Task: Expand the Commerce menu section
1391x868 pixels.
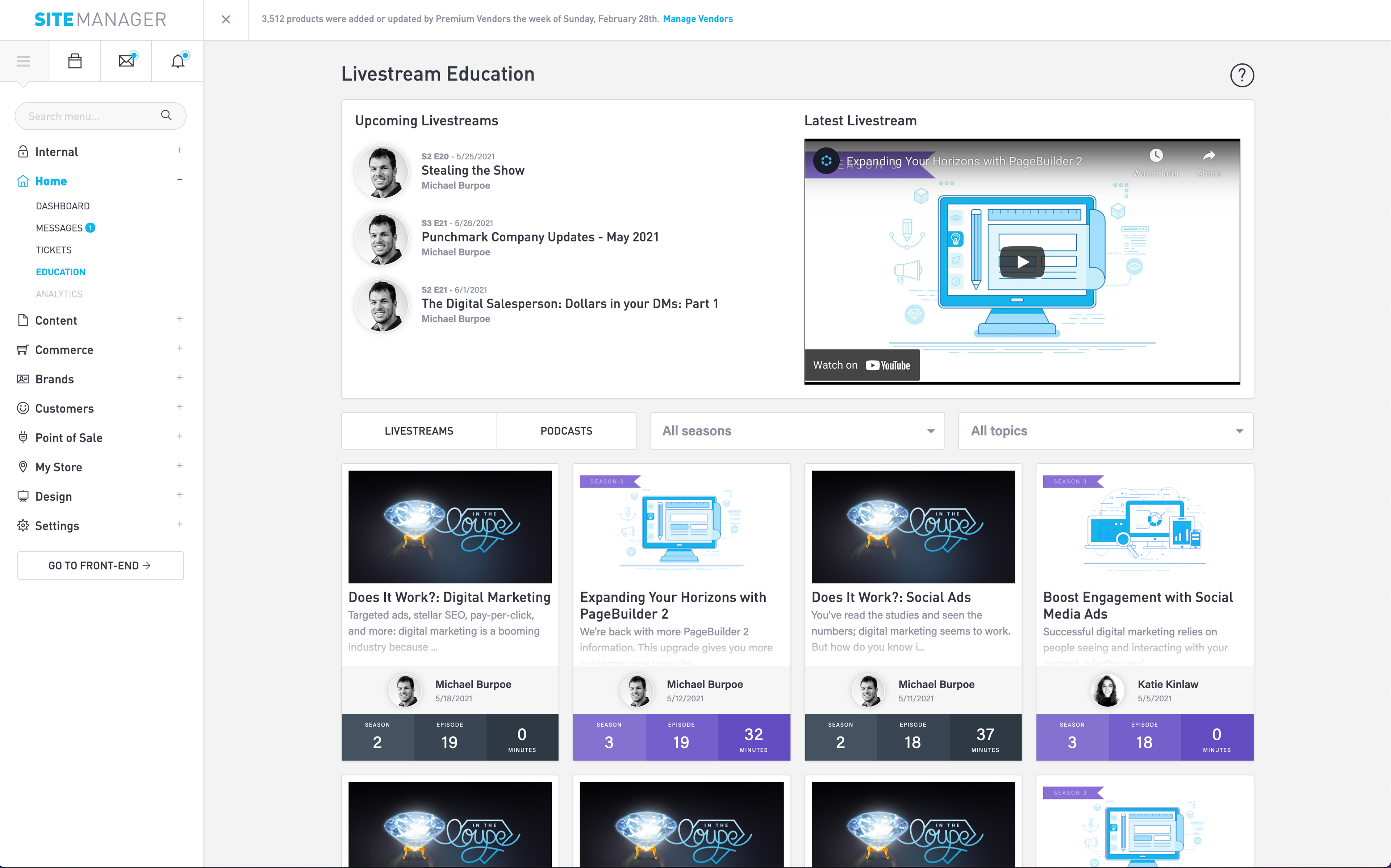Action: [x=180, y=349]
